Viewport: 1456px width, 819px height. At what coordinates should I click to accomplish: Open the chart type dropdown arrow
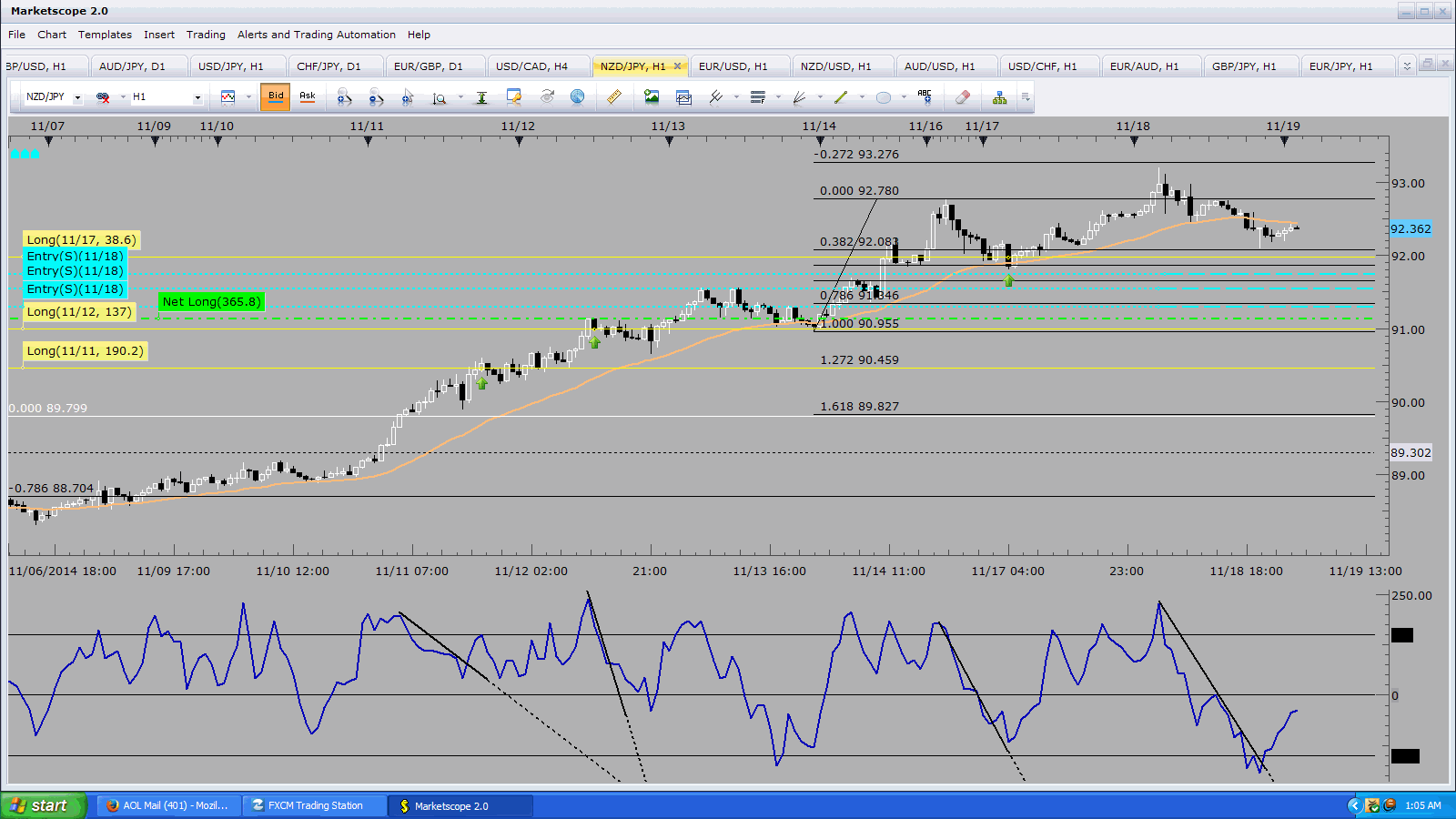tap(248, 97)
